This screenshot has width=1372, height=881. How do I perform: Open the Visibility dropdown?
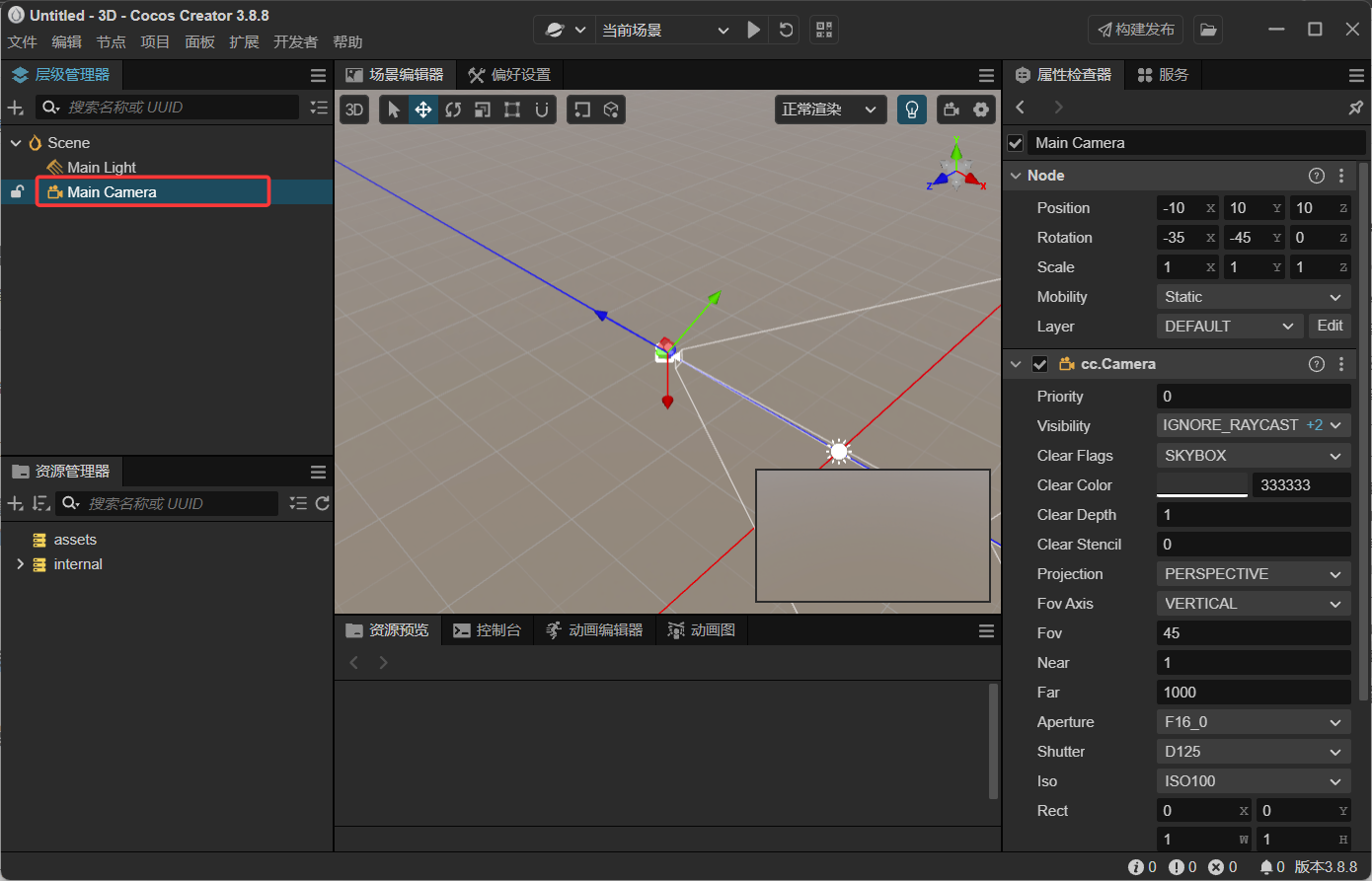[x=1254, y=425]
